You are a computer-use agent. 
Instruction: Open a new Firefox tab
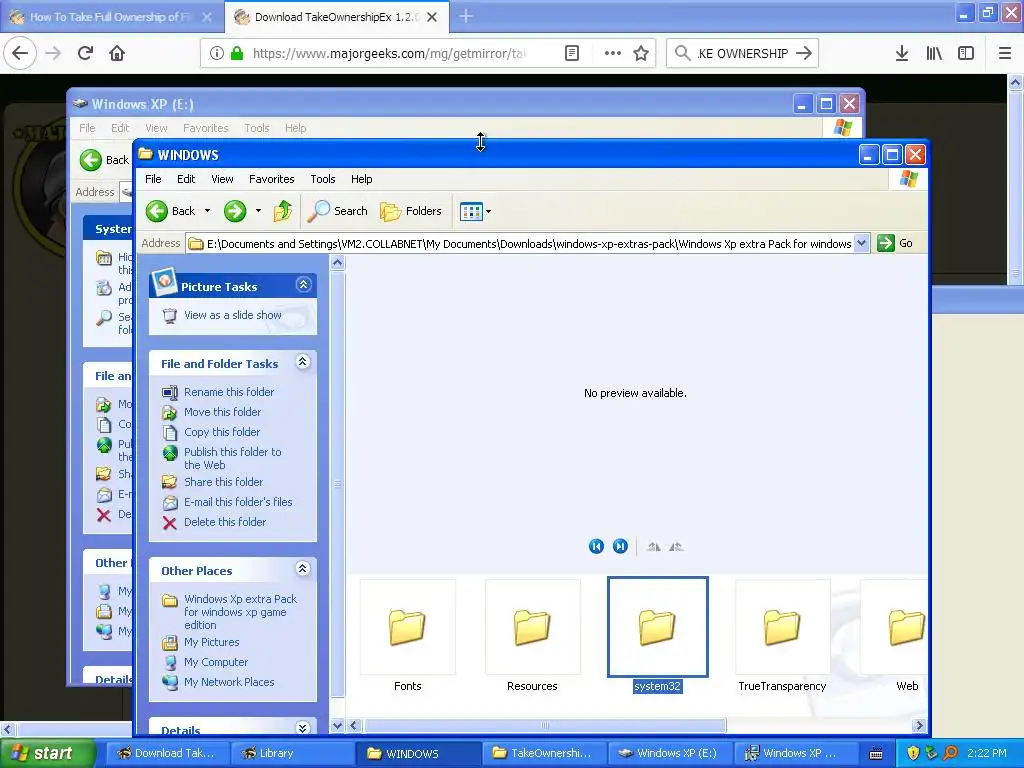pos(466,16)
